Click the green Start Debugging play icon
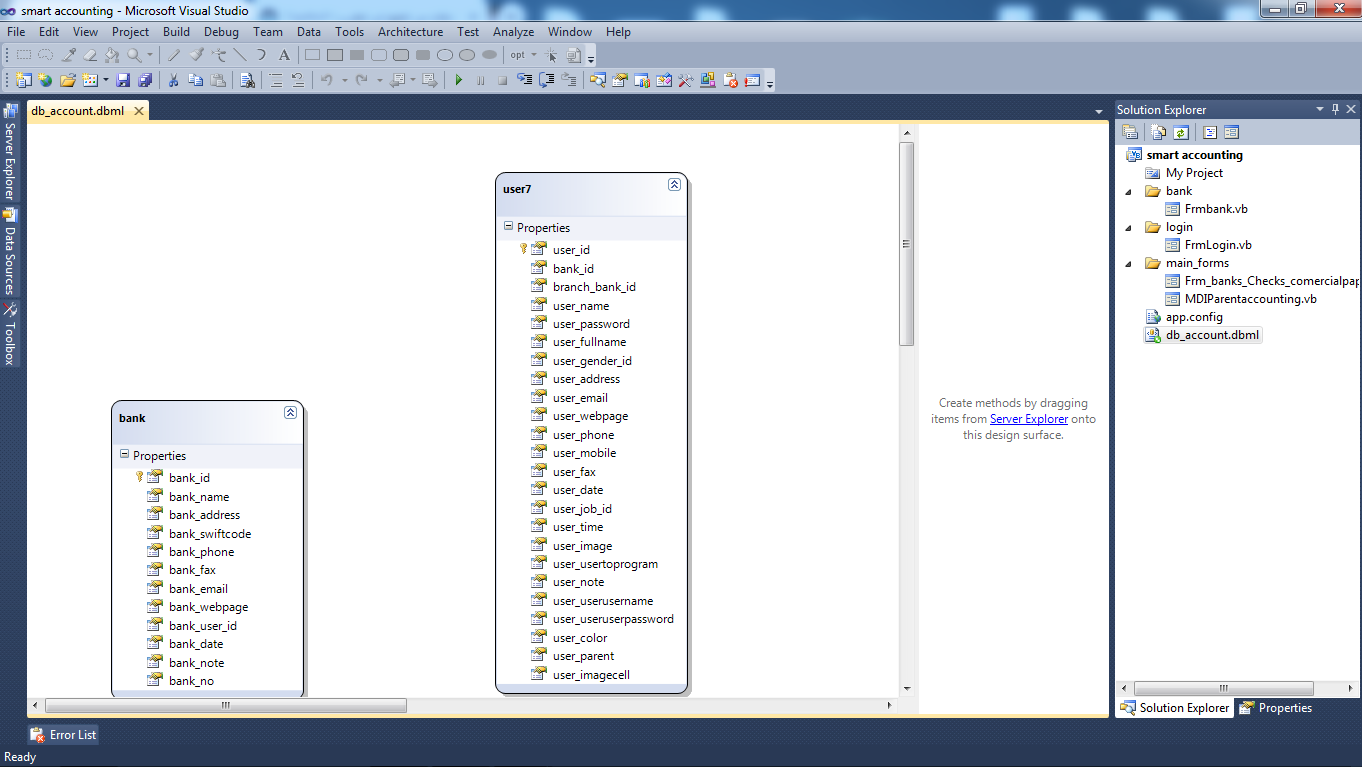This screenshot has width=1362, height=767. pyautogui.click(x=459, y=81)
